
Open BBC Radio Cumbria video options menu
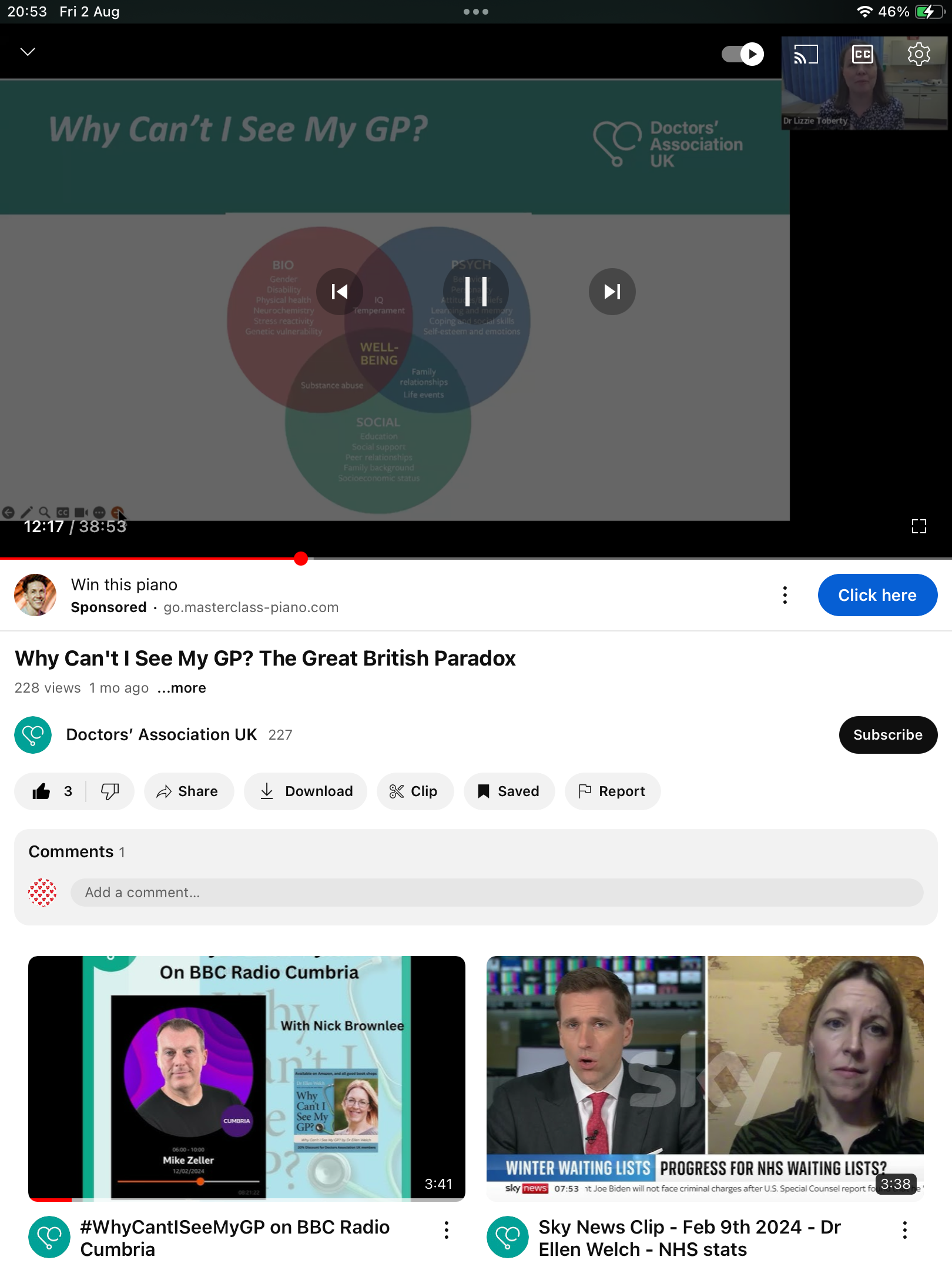447,1230
